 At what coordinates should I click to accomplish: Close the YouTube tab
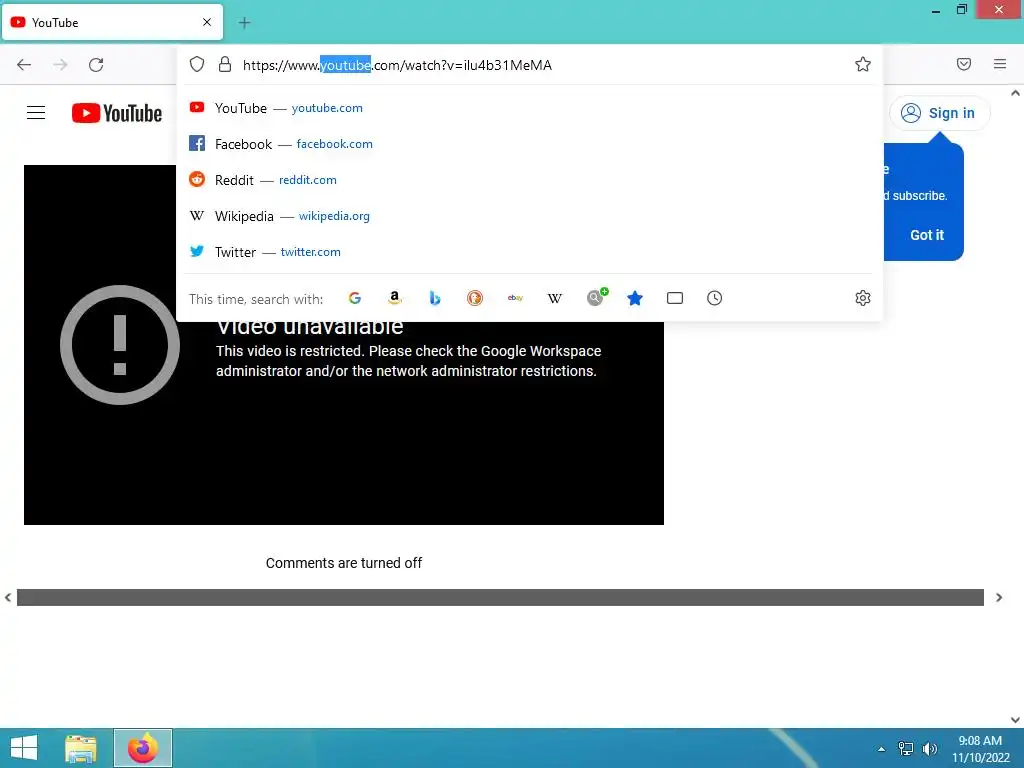pyautogui.click(x=207, y=22)
